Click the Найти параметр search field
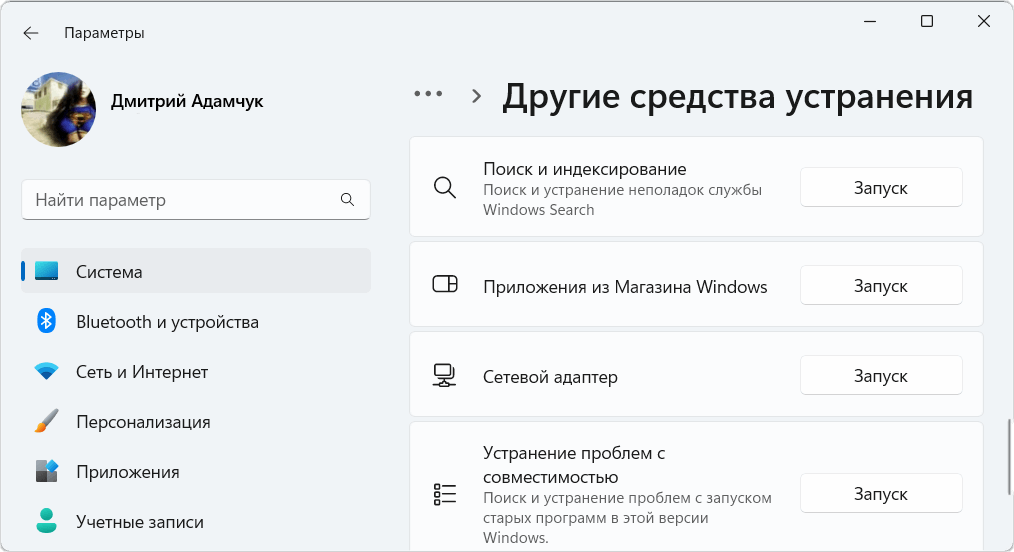This screenshot has height=552, width=1014. 180,200
